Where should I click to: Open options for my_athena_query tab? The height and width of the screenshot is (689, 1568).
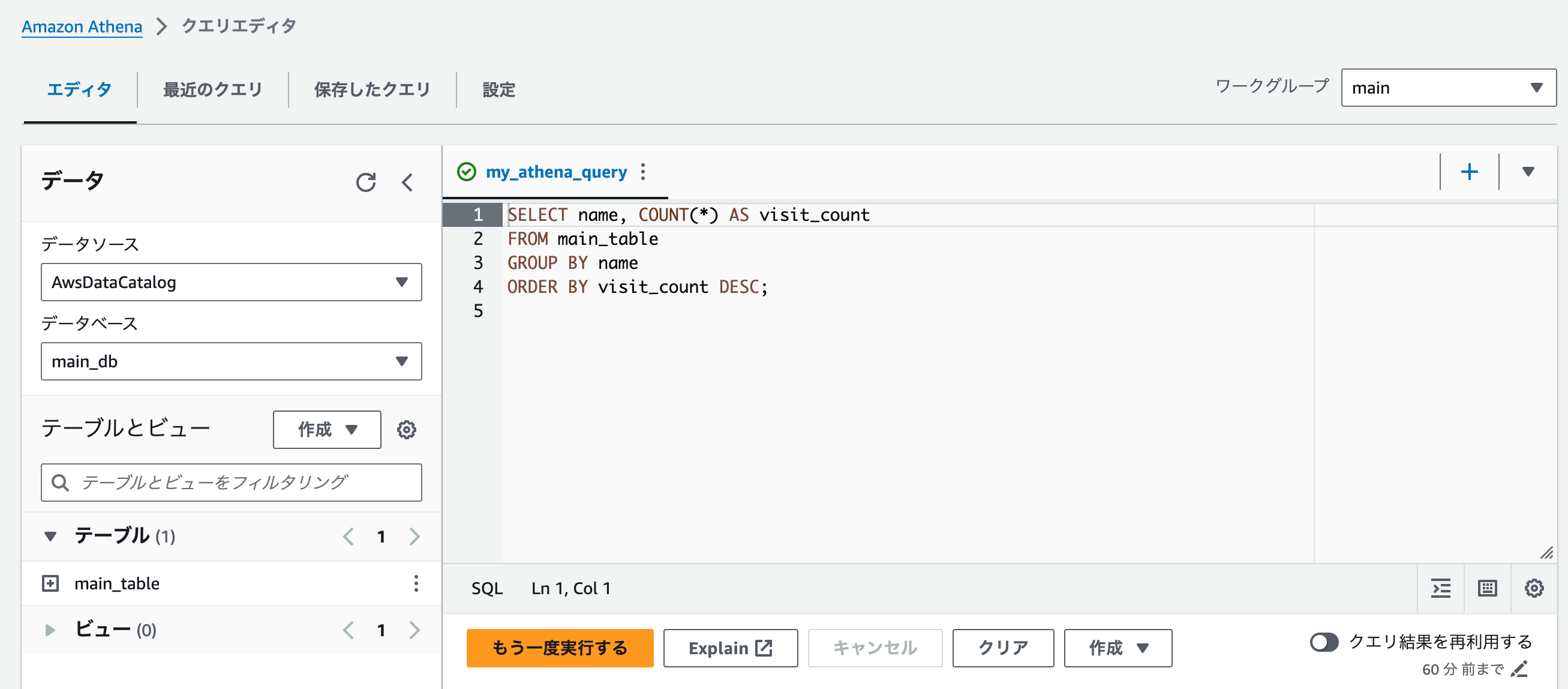[643, 172]
